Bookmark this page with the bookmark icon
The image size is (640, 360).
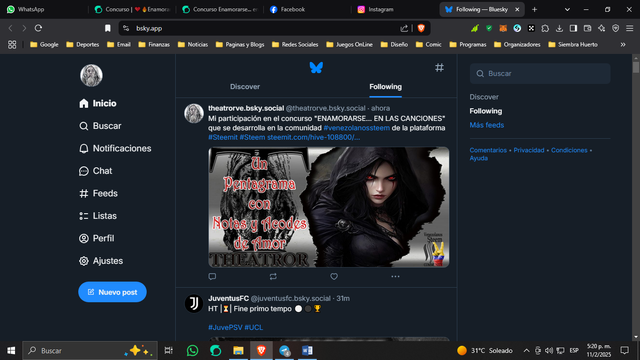pos(107,28)
